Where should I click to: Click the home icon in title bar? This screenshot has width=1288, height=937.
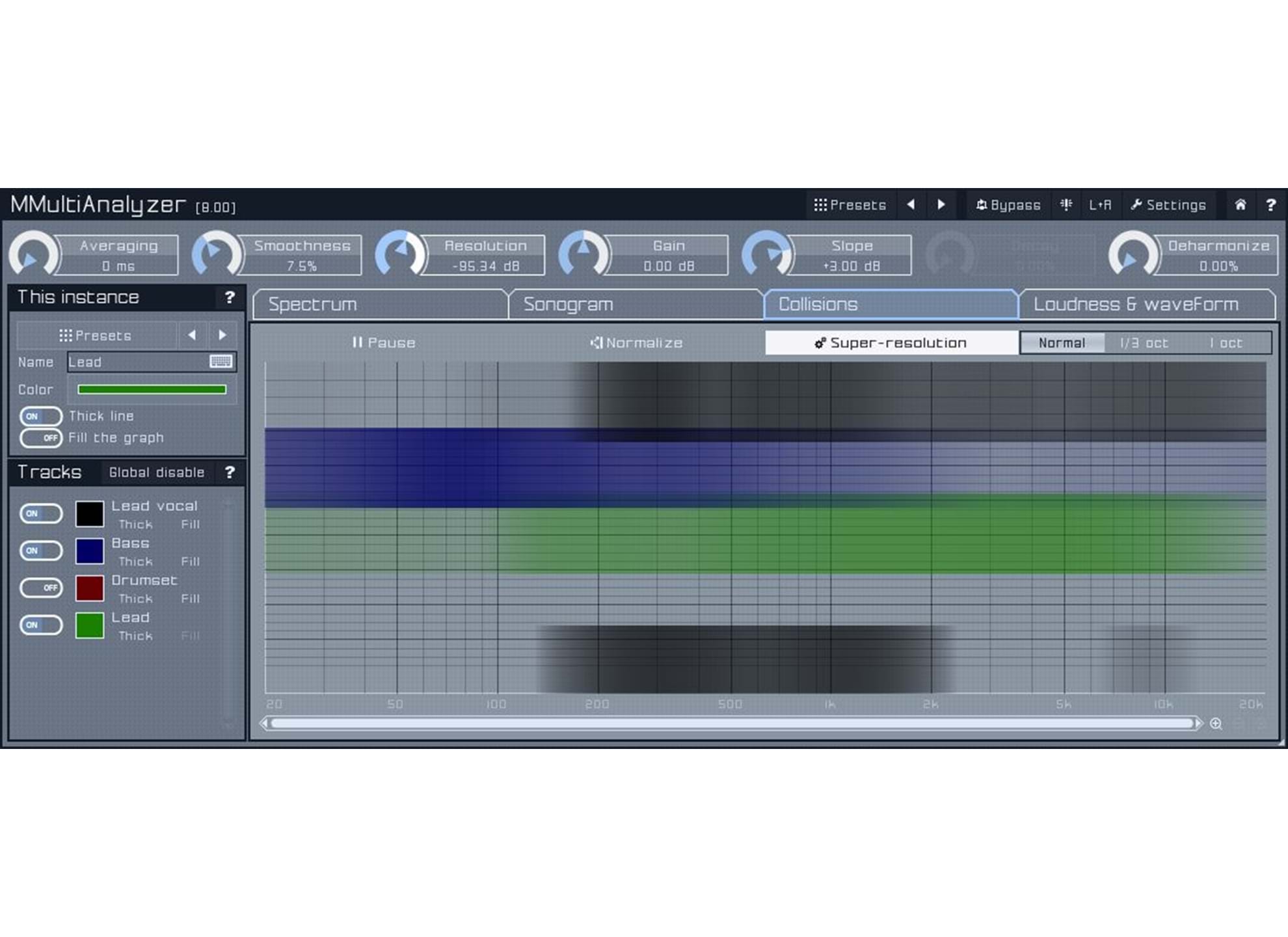pyautogui.click(x=1241, y=205)
